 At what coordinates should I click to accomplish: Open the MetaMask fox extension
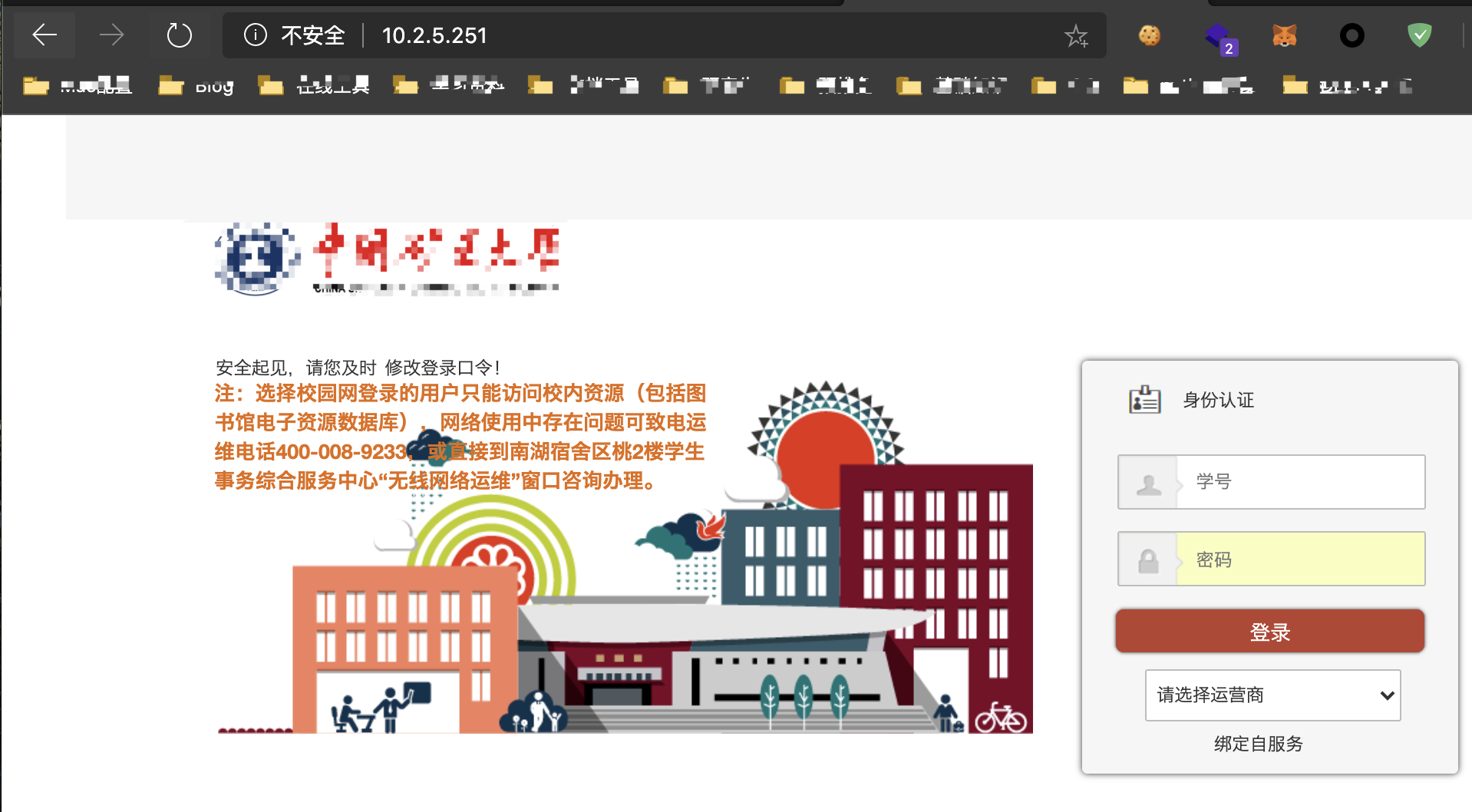tap(1285, 35)
